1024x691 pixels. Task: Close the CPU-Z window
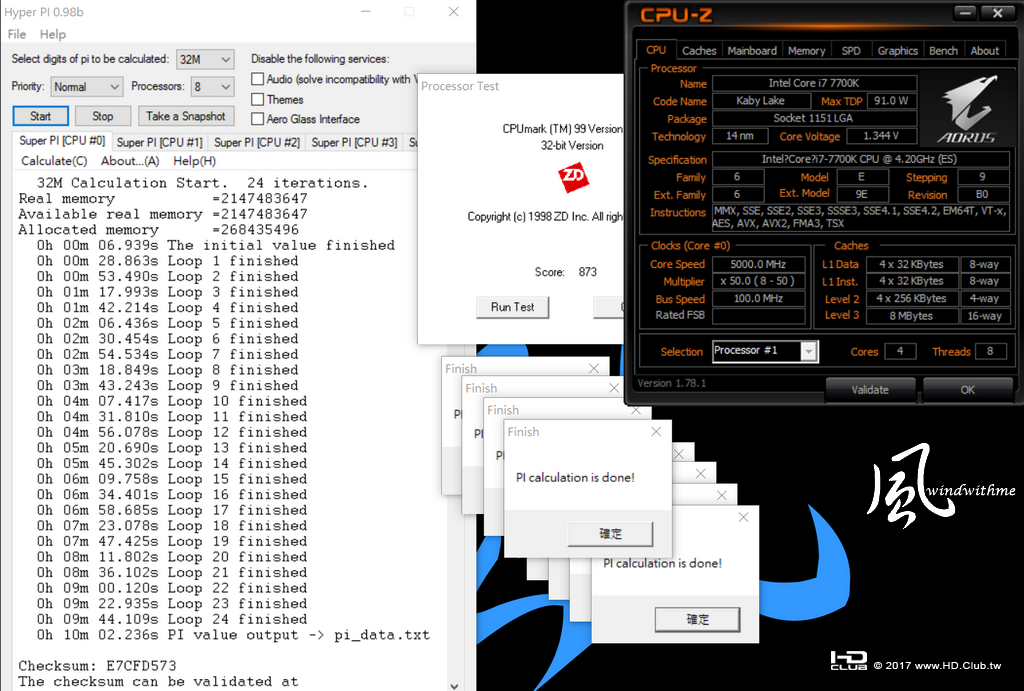[997, 13]
